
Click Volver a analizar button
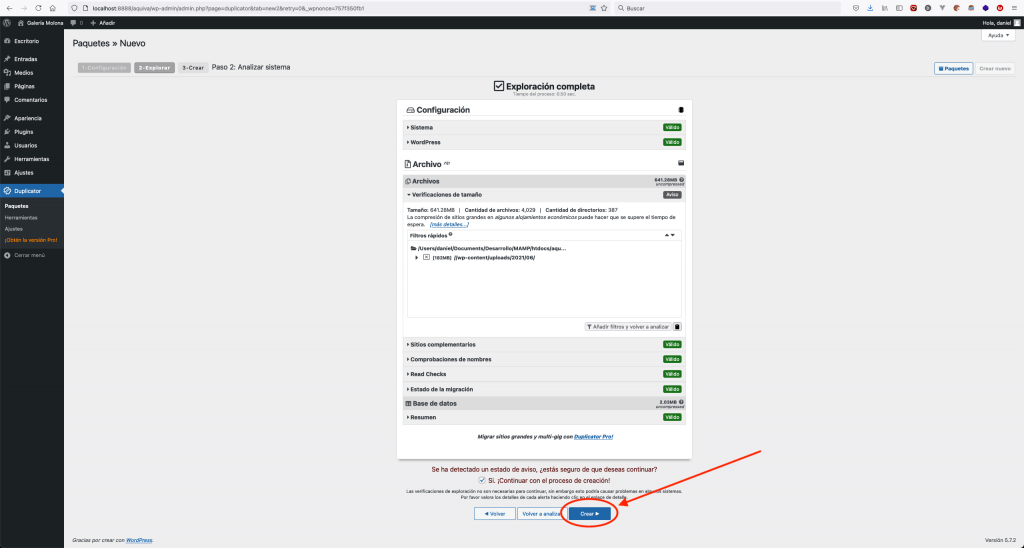click(x=541, y=514)
